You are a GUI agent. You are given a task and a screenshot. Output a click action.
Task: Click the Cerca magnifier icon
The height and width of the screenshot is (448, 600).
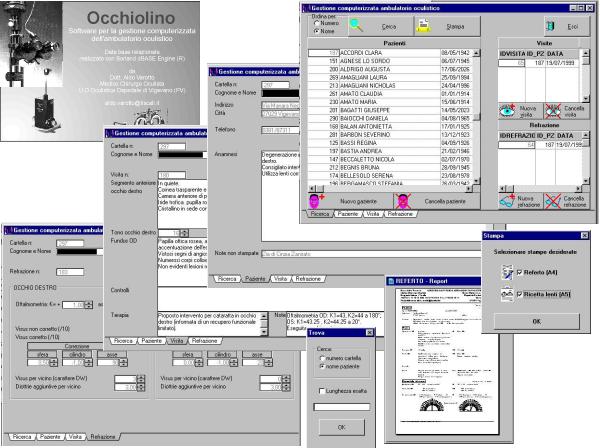pos(356,26)
